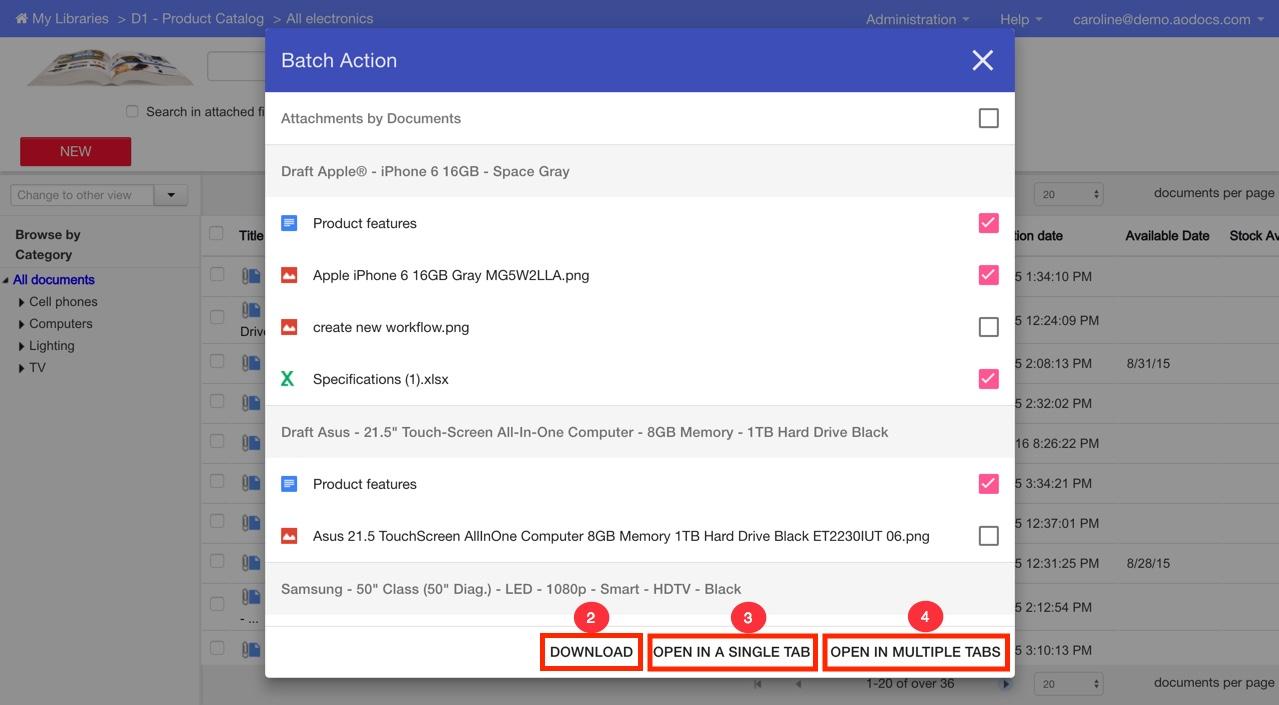Image resolution: width=1279 pixels, height=705 pixels.
Task: Click OPEN IN MULTIPLE TABS
Action: [915, 652]
